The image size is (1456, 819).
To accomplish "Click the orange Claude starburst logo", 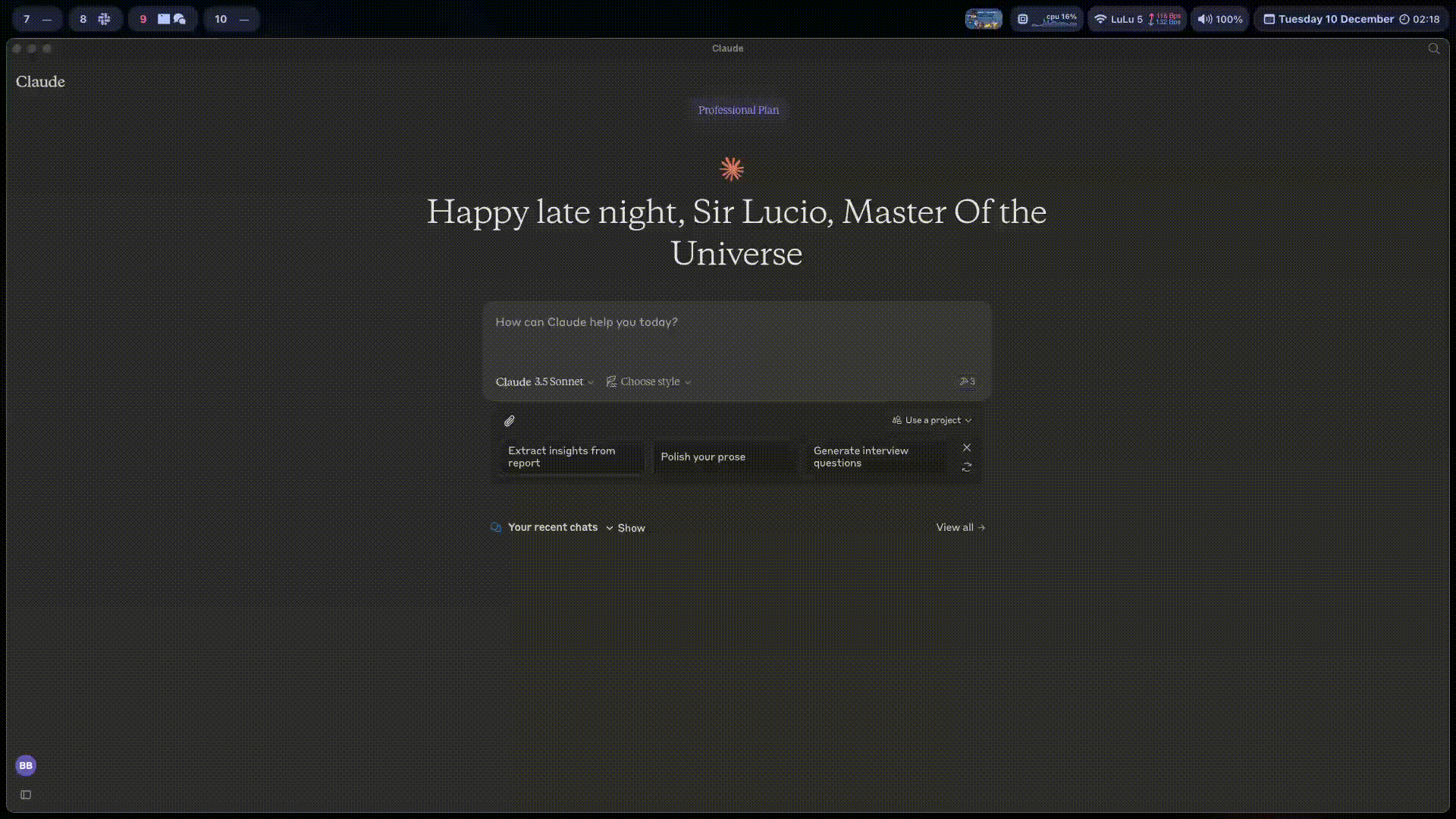I will click(732, 169).
